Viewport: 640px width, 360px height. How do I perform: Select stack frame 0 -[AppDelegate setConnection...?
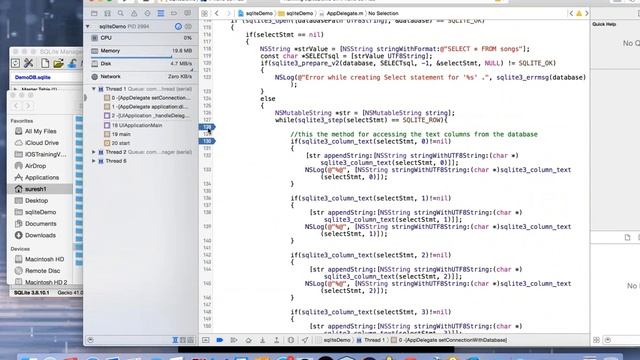click(147, 98)
